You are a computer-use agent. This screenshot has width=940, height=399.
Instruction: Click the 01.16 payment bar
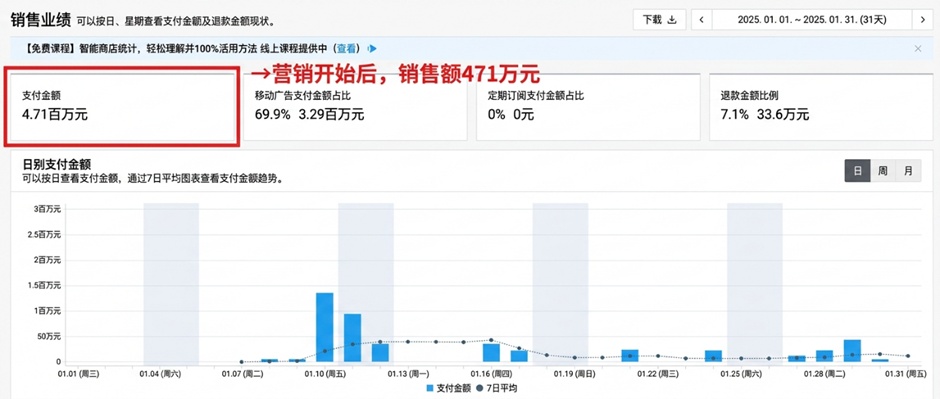click(491, 353)
